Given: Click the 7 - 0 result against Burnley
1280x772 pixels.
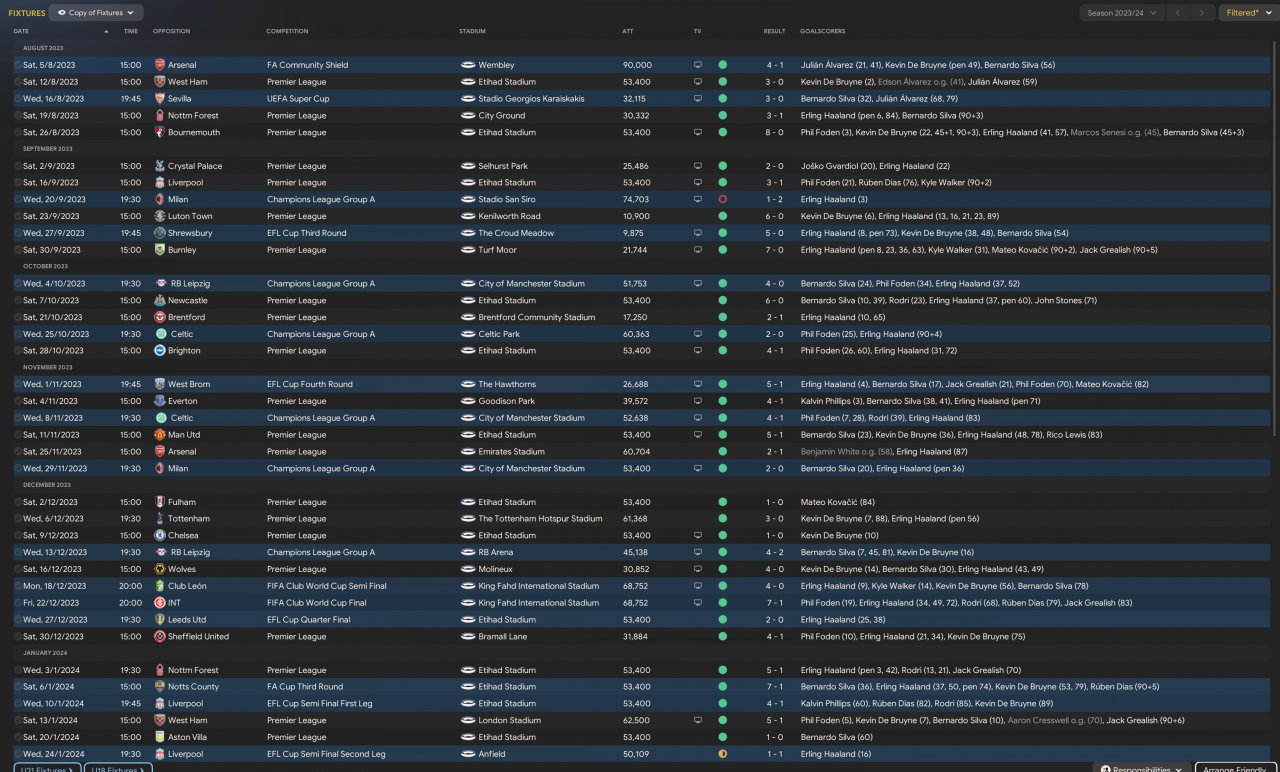Looking at the screenshot, I should [774, 250].
